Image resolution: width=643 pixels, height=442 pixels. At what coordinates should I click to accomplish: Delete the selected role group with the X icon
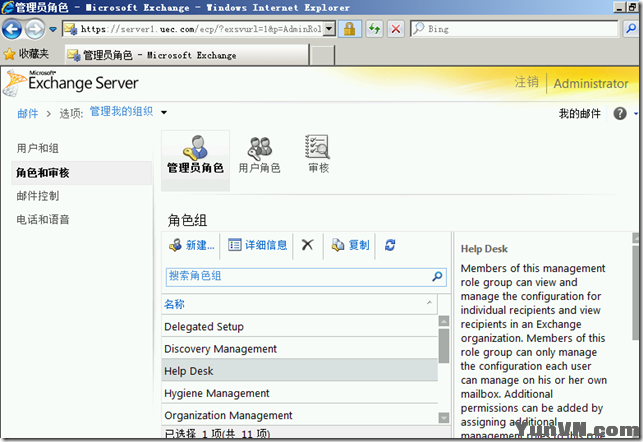(307, 245)
